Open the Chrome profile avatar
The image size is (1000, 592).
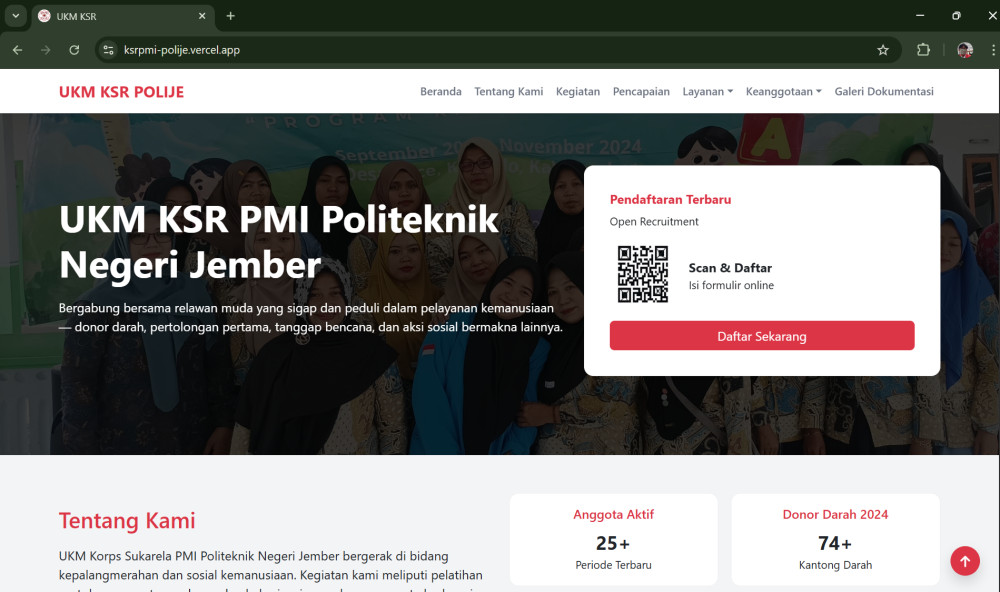tap(965, 50)
